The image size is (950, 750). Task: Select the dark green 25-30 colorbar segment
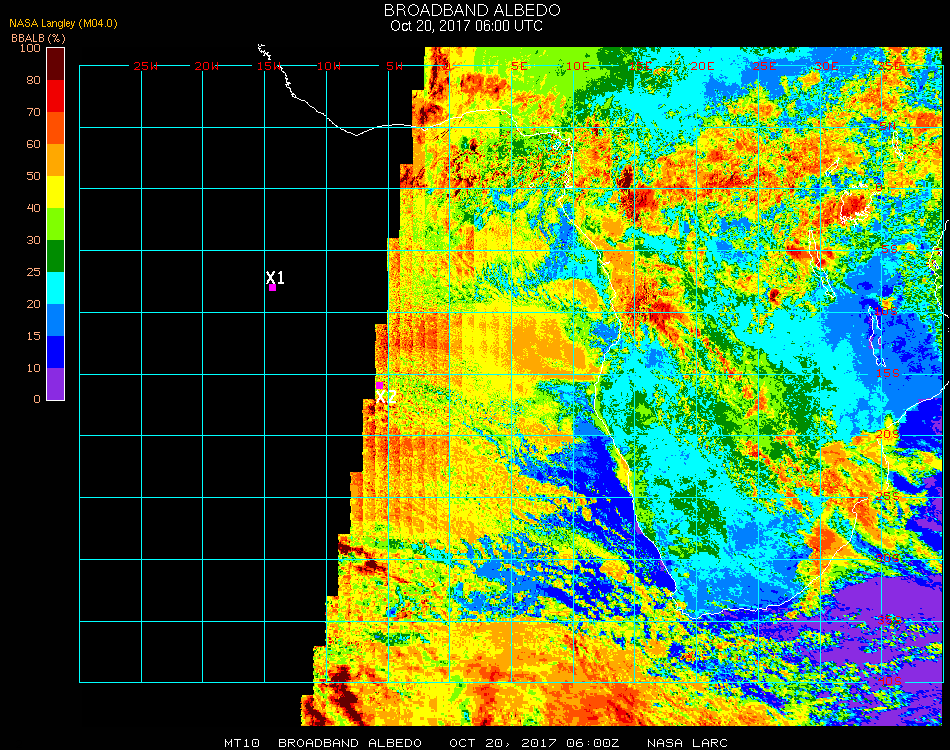pos(55,256)
